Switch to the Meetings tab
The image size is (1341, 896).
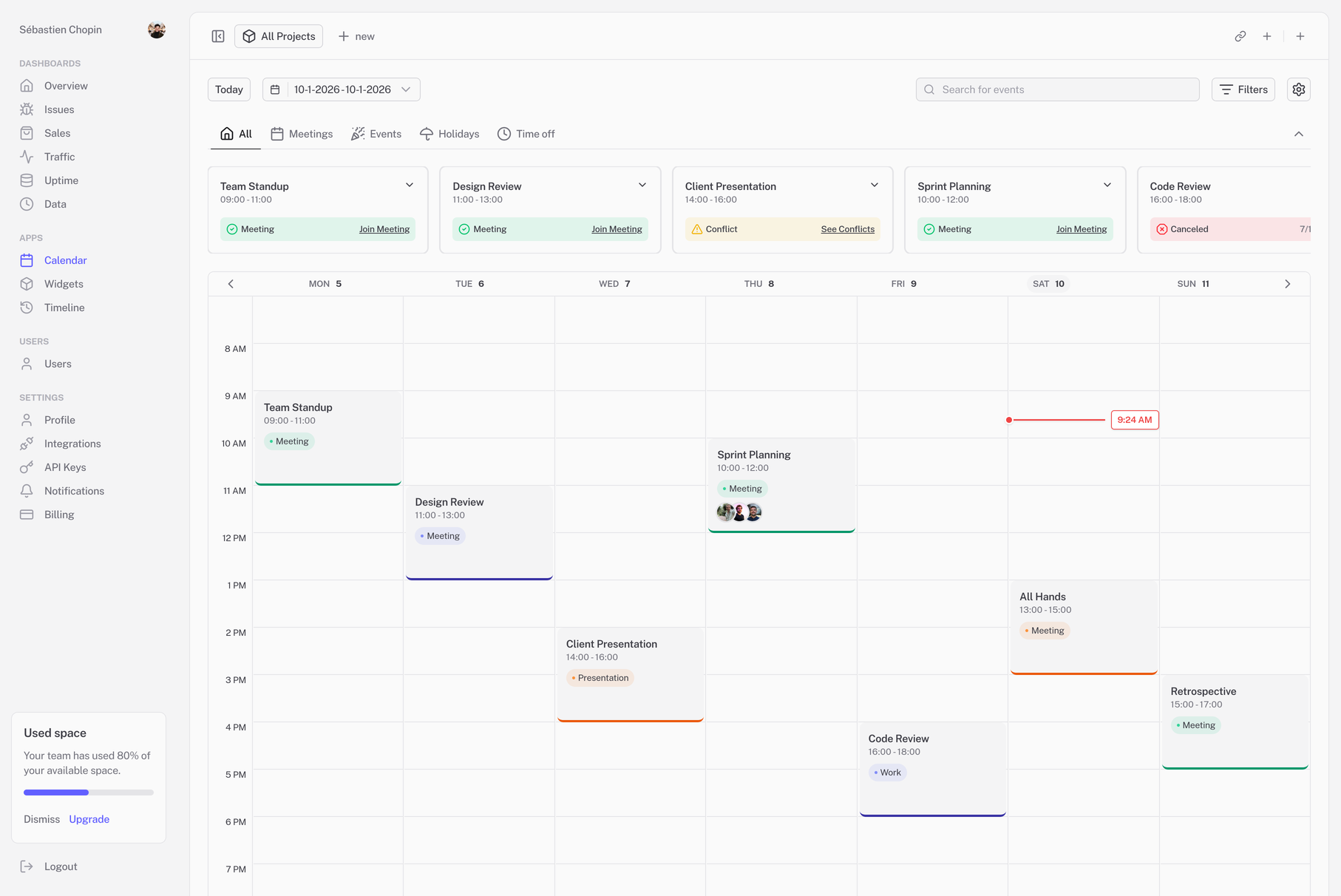[x=302, y=134]
